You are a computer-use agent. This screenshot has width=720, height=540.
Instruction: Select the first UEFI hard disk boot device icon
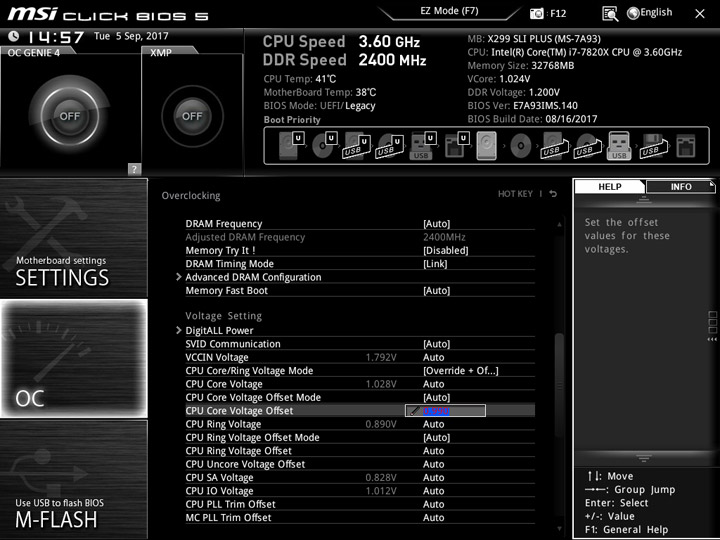click(x=291, y=146)
